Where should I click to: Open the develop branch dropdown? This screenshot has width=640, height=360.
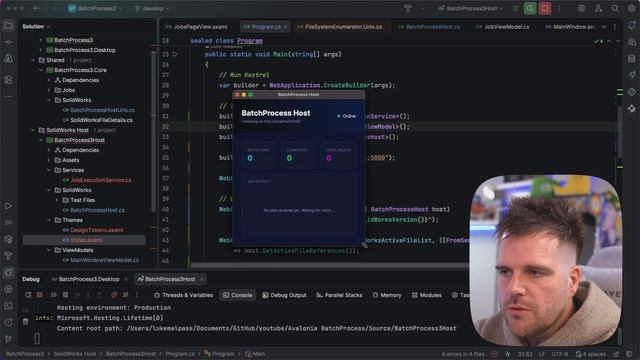pyautogui.click(x=151, y=8)
